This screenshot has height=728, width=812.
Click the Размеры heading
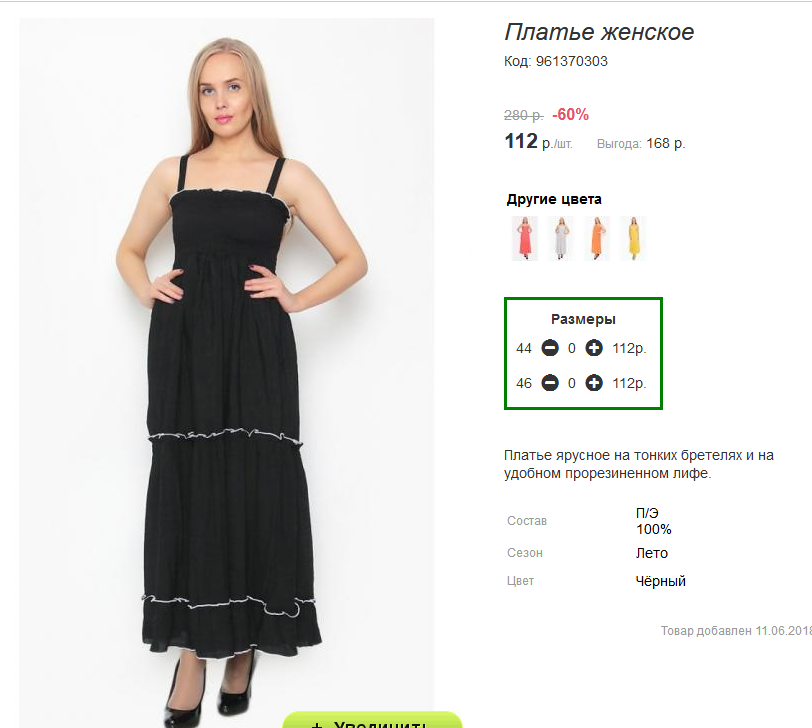coord(583,319)
